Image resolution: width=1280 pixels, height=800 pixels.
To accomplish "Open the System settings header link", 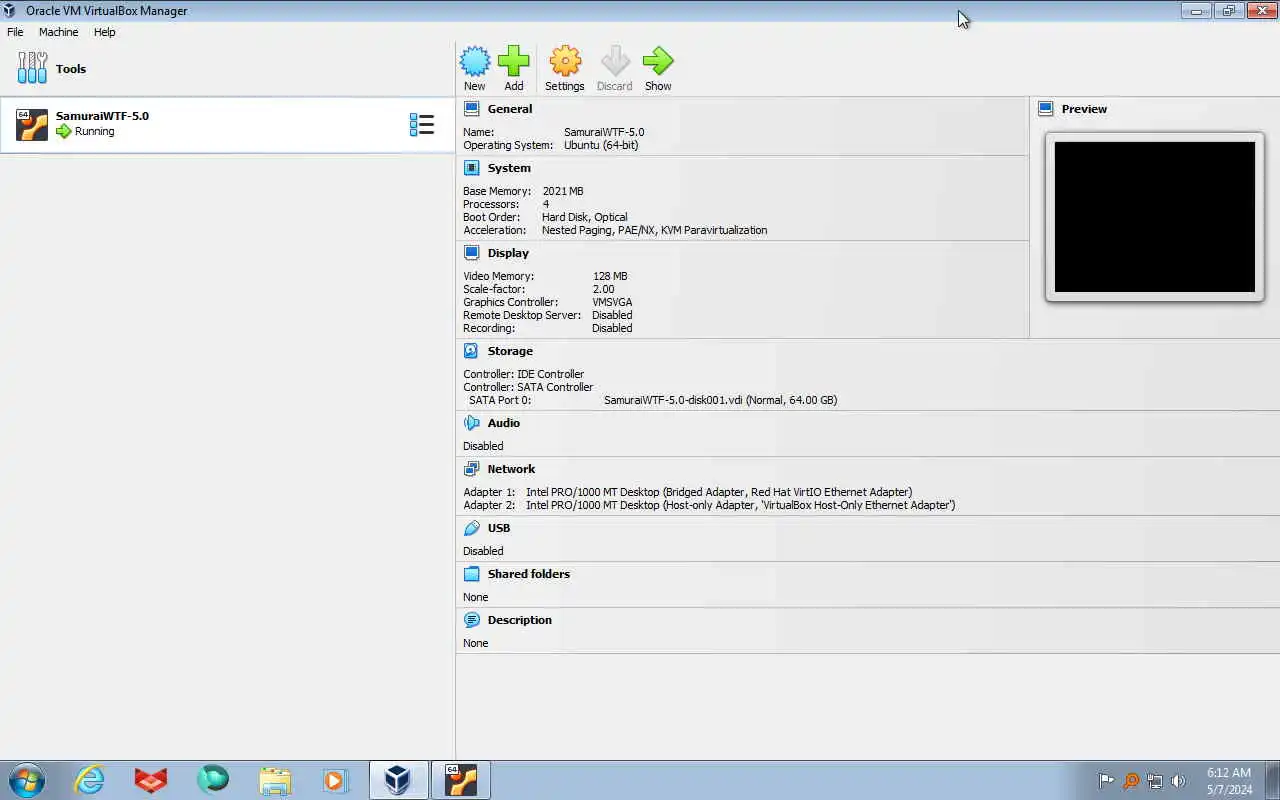I will [509, 168].
